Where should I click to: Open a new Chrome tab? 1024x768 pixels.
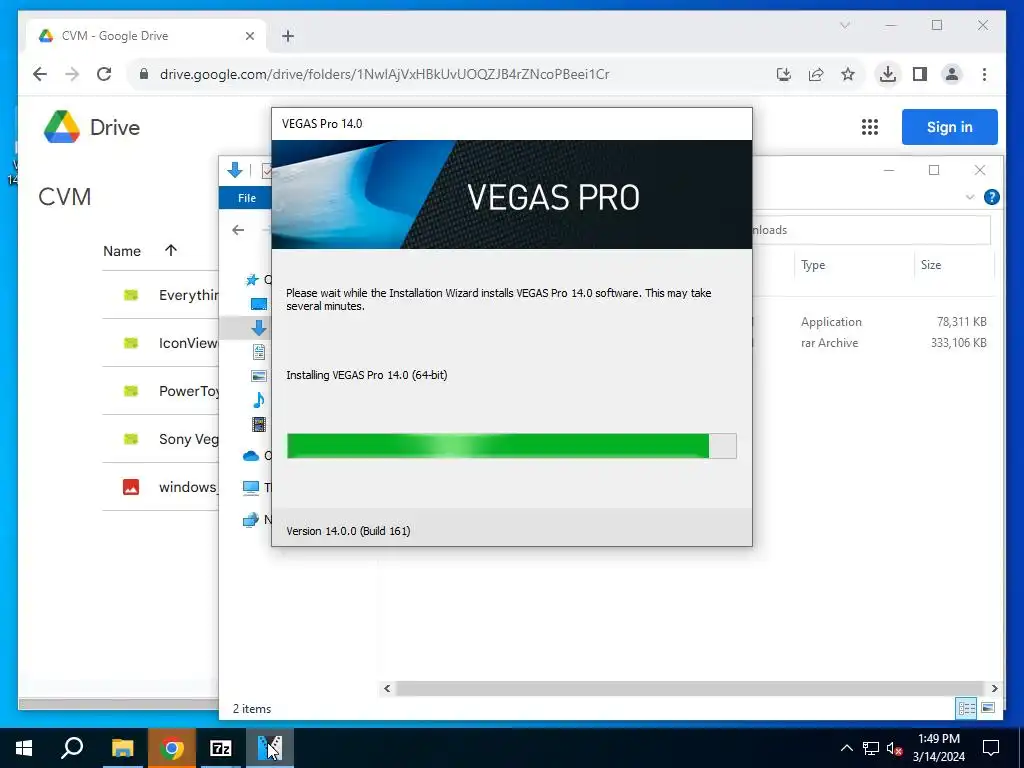(x=288, y=36)
